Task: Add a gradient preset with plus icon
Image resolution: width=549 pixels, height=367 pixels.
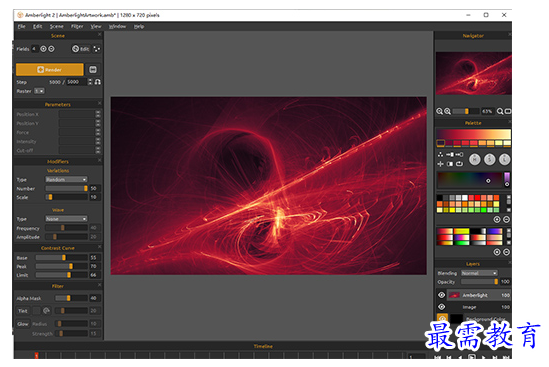Action: pyautogui.click(x=497, y=252)
